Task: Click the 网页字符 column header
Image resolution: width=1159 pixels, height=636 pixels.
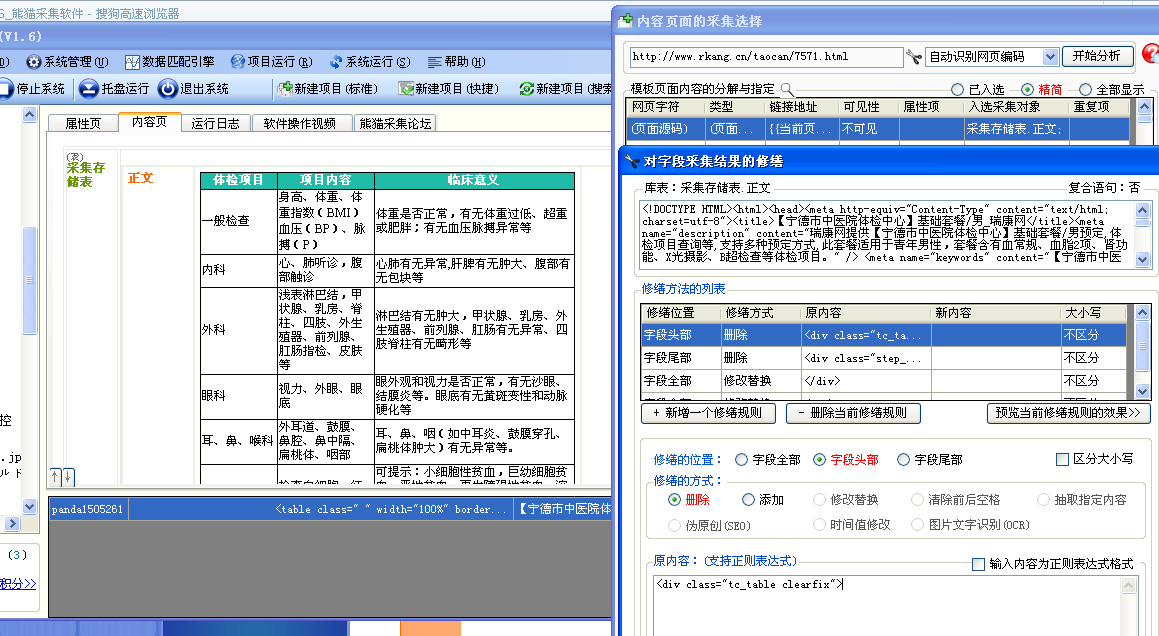Action: tap(665, 106)
